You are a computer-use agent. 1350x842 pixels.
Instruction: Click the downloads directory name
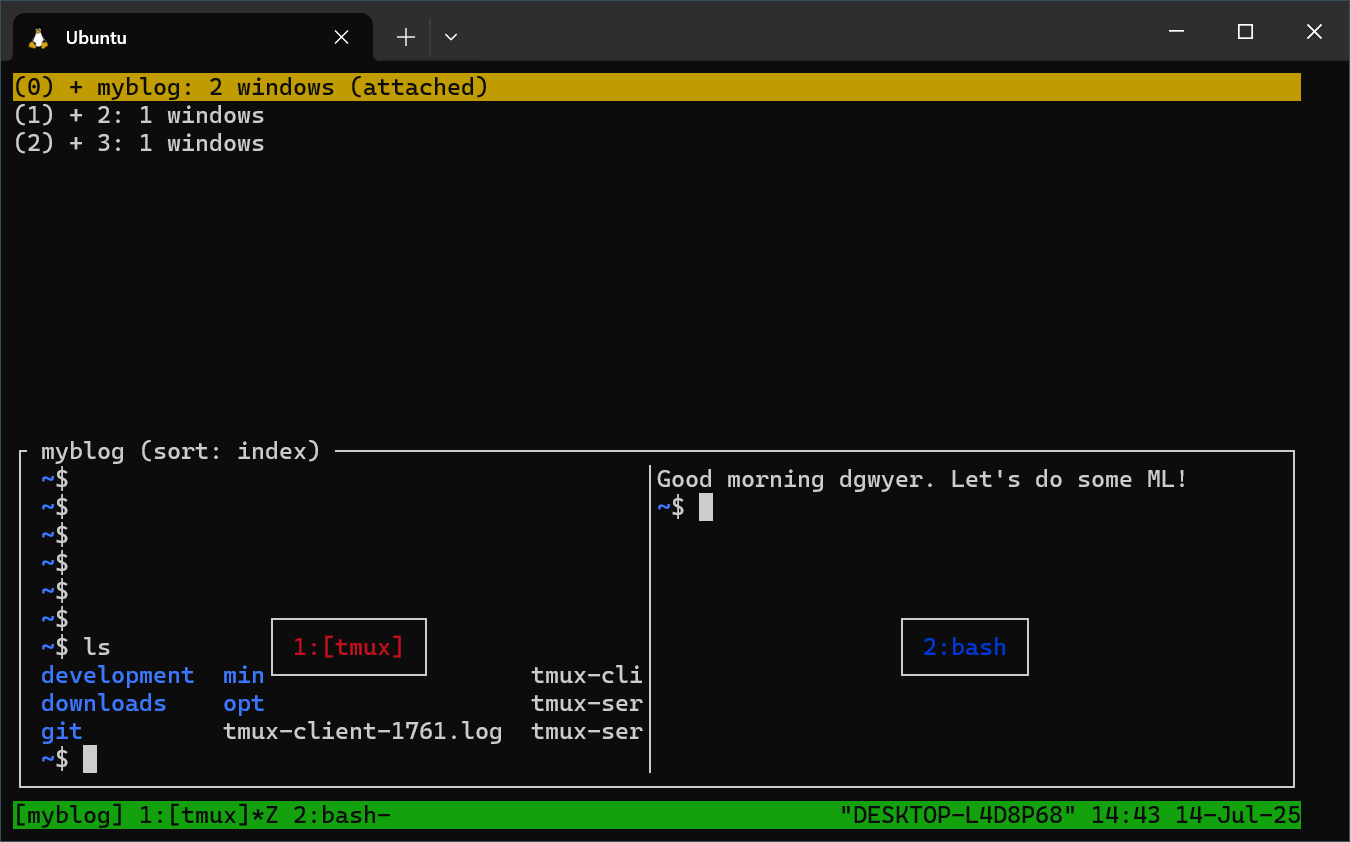[x=103, y=703]
